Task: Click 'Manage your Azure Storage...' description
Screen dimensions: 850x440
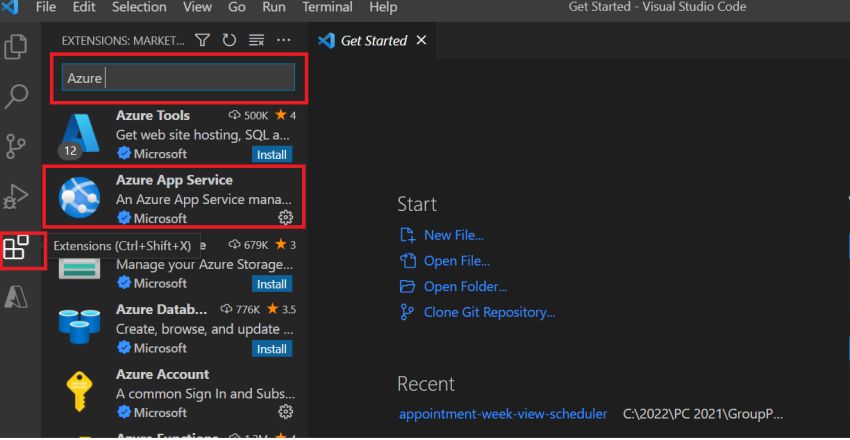Action: point(205,265)
